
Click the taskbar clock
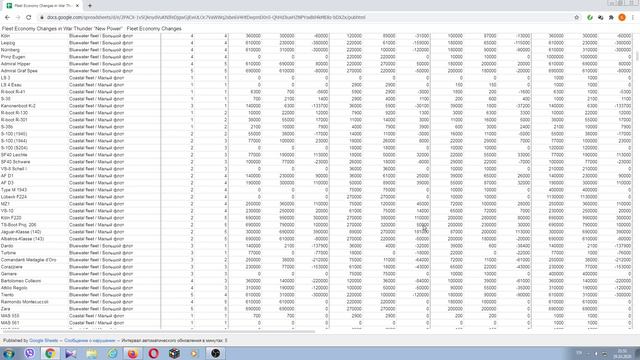tap(622, 353)
